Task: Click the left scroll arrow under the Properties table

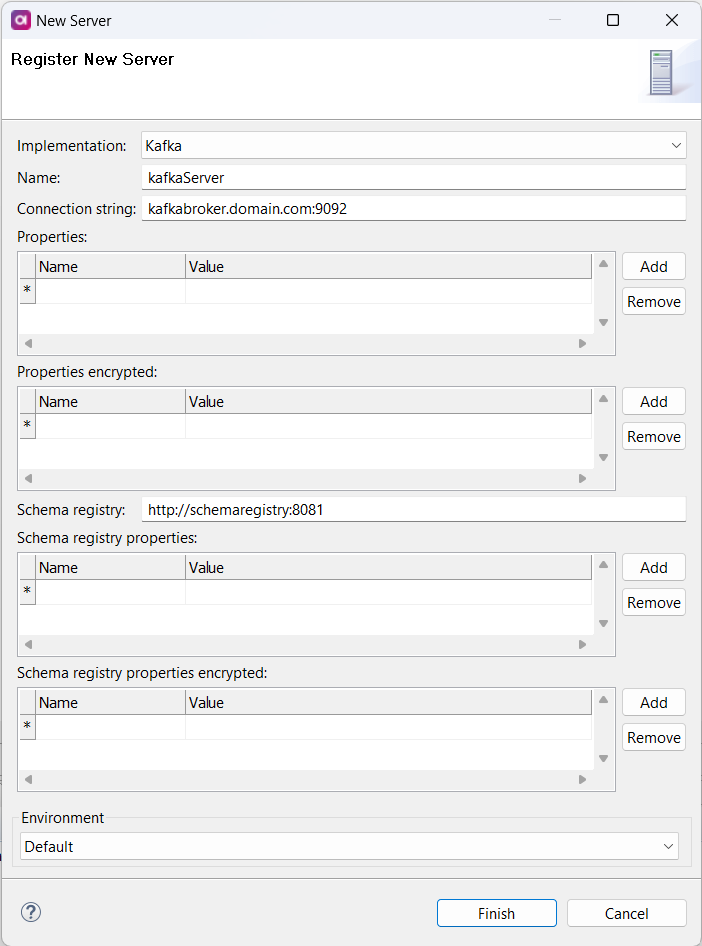Action: [28, 343]
